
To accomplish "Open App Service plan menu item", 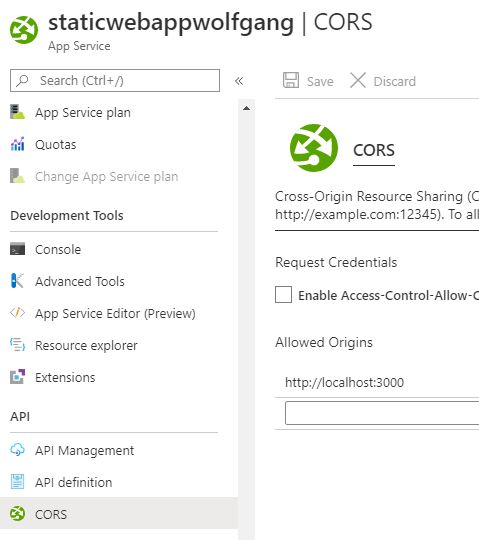I will (83, 113).
